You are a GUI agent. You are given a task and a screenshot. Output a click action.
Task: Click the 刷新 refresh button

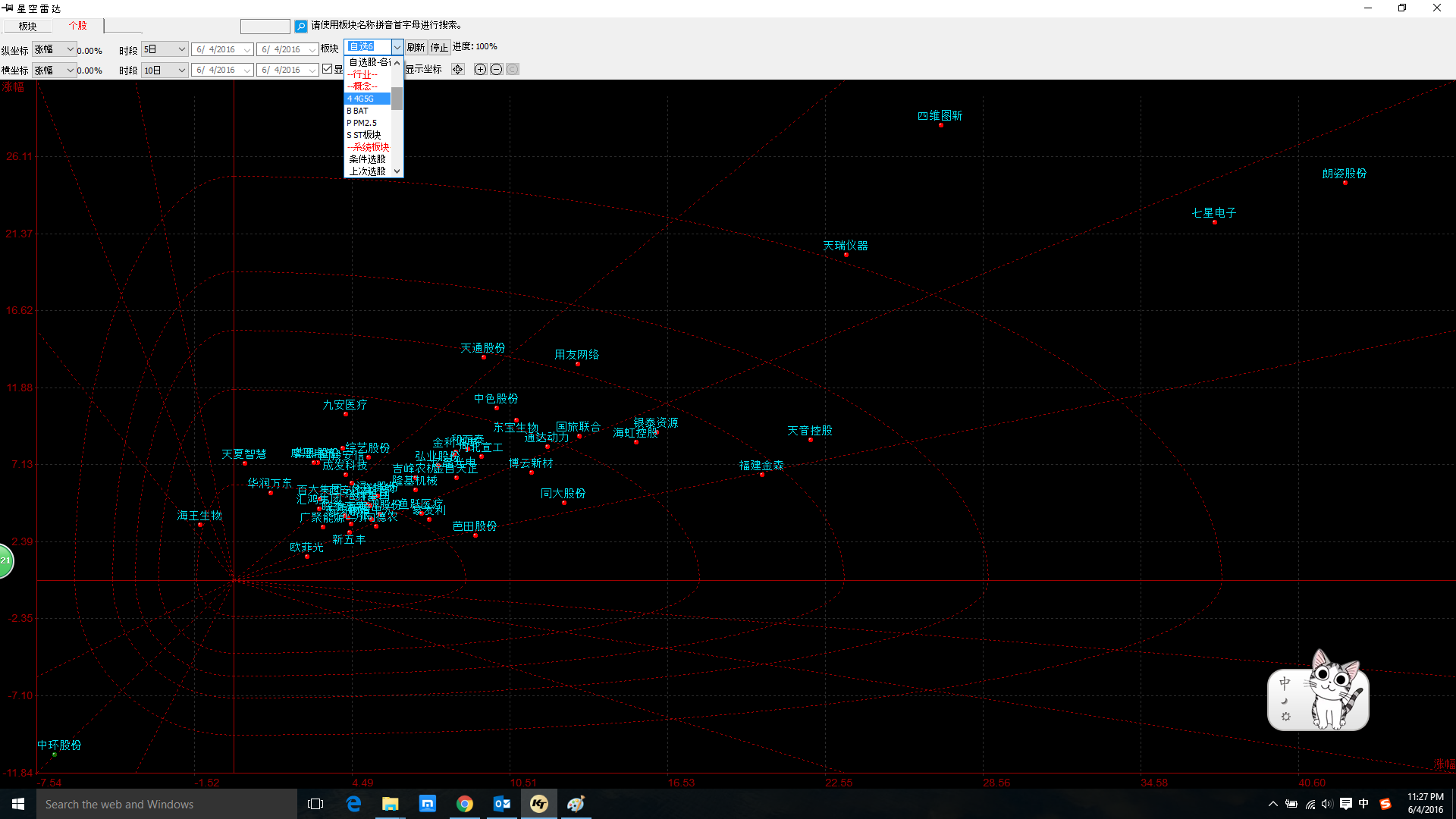point(416,47)
